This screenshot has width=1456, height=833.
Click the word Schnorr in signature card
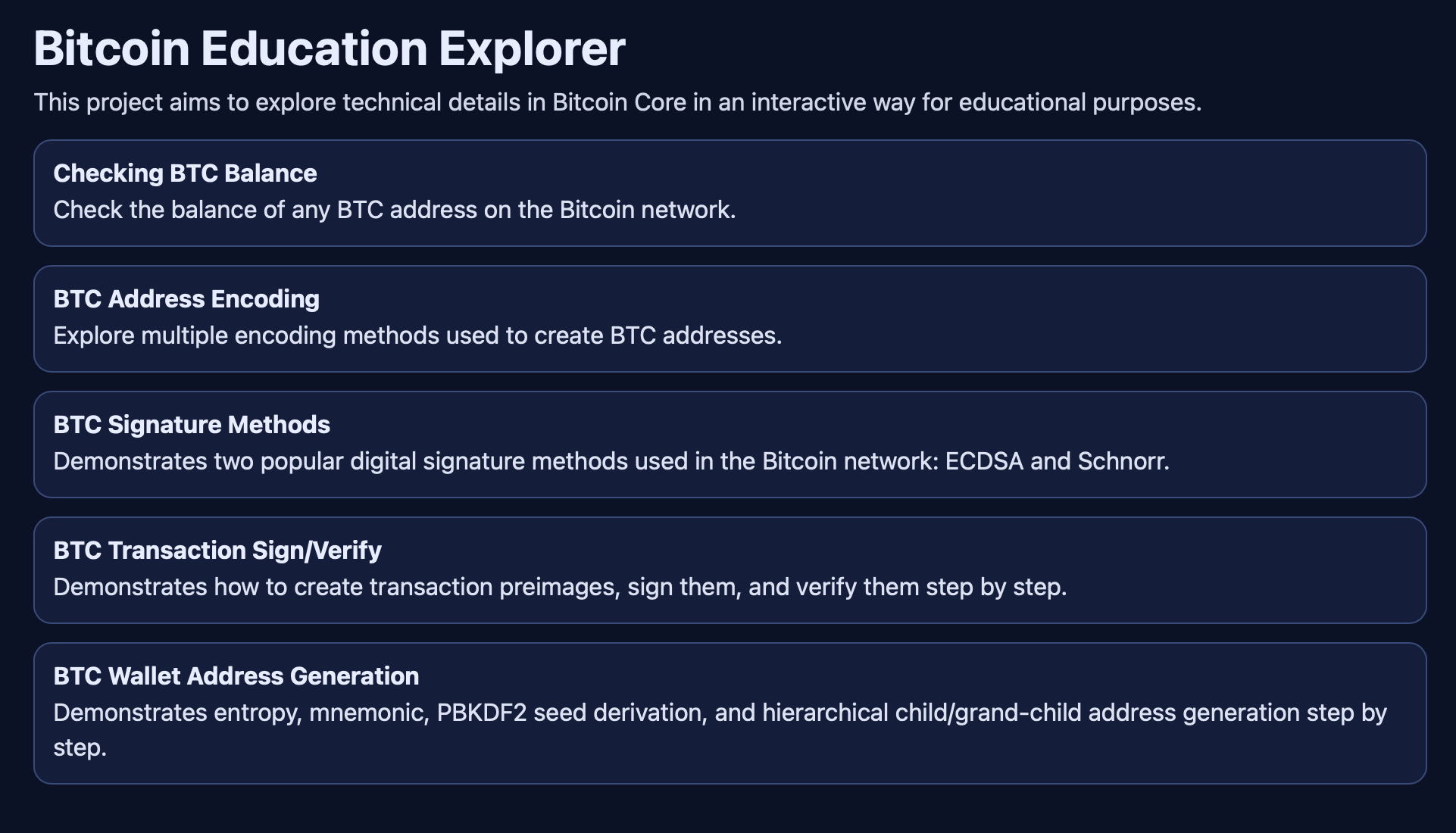(x=1123, y=461)
